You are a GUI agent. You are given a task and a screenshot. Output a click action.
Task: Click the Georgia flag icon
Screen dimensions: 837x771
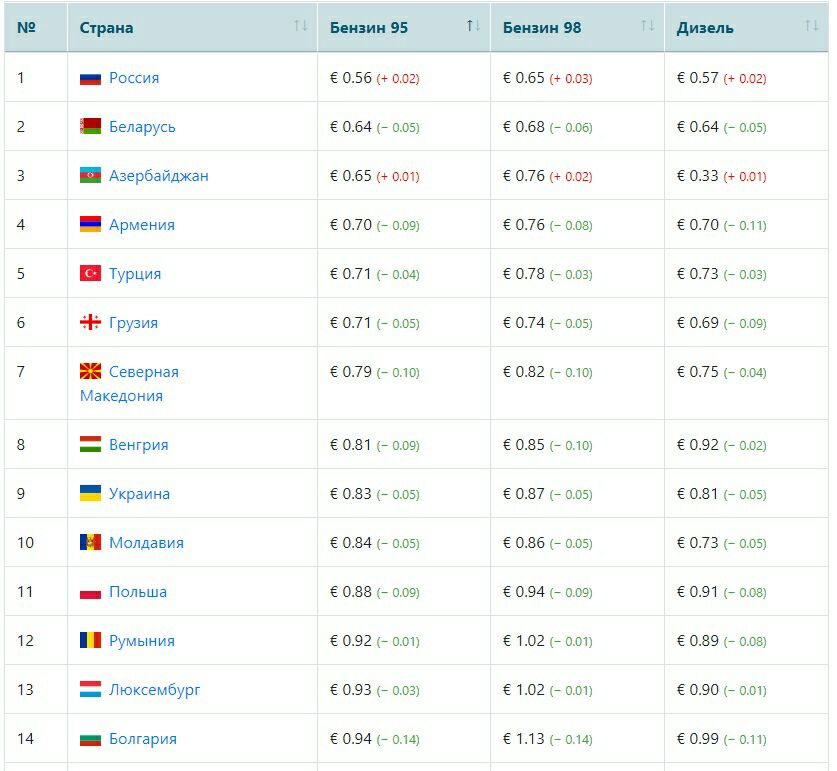(90, 323)
